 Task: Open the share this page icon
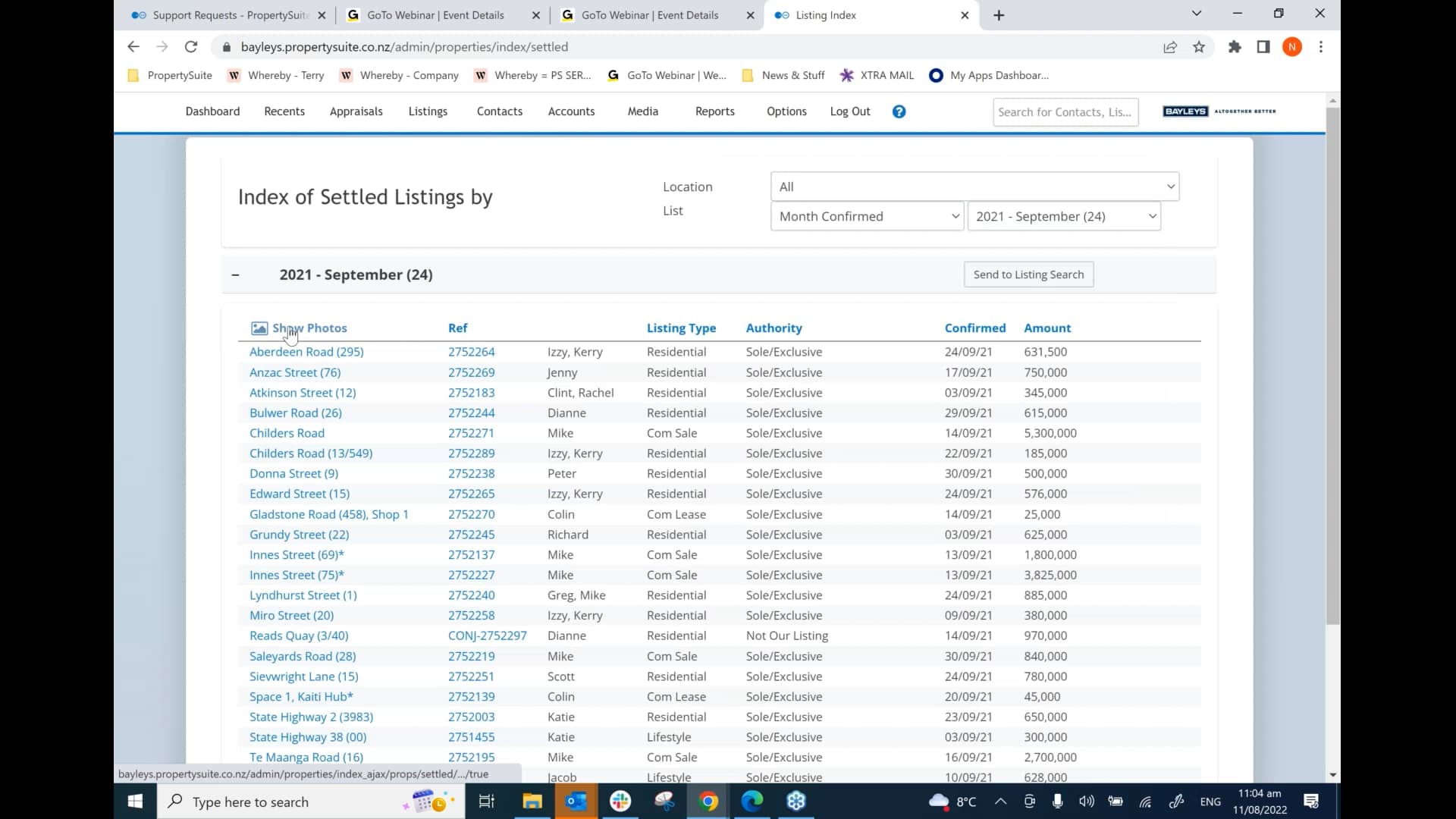click(x=1170, y=47)
